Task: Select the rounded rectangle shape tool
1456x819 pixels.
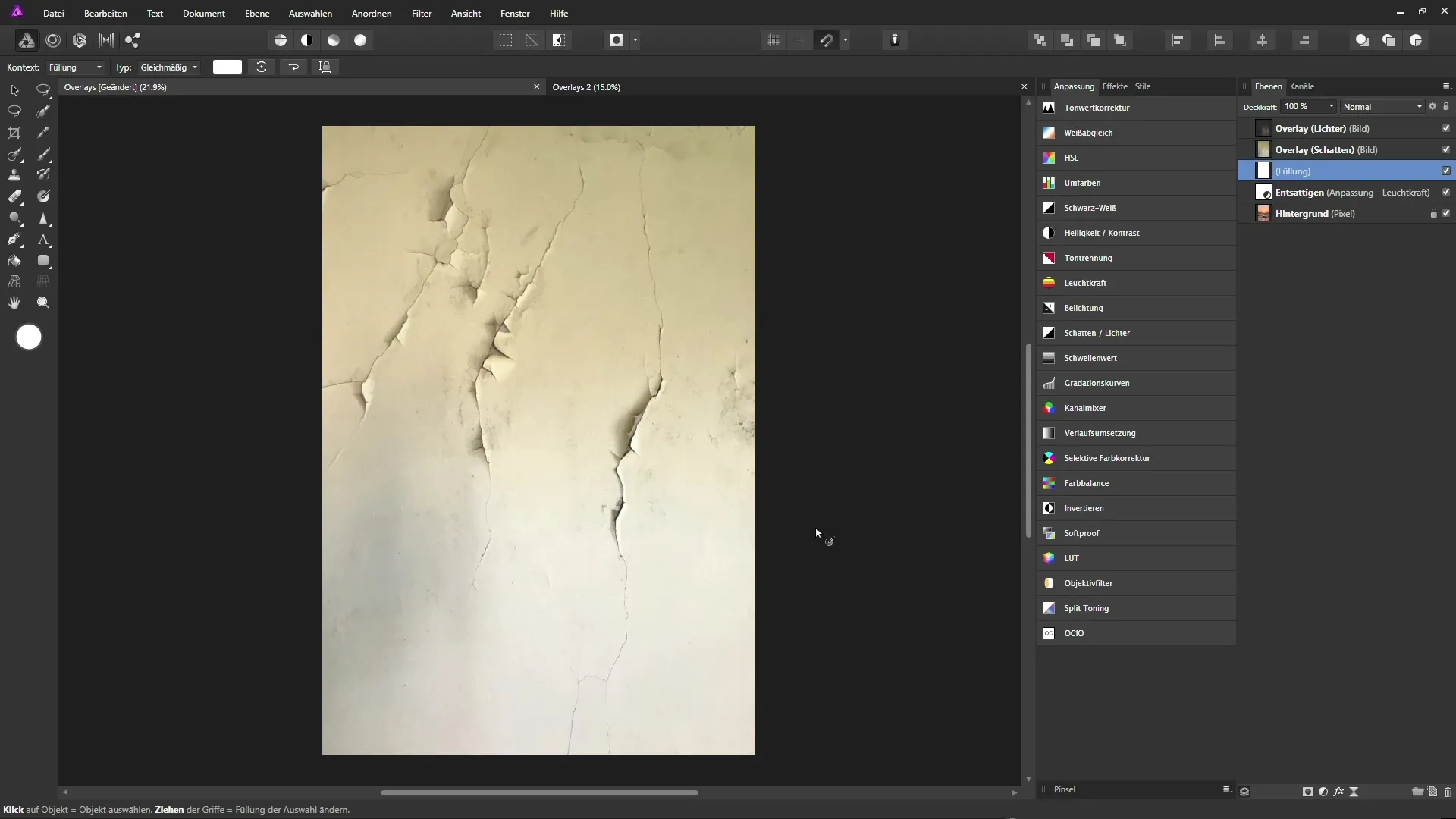Action: 43,261
